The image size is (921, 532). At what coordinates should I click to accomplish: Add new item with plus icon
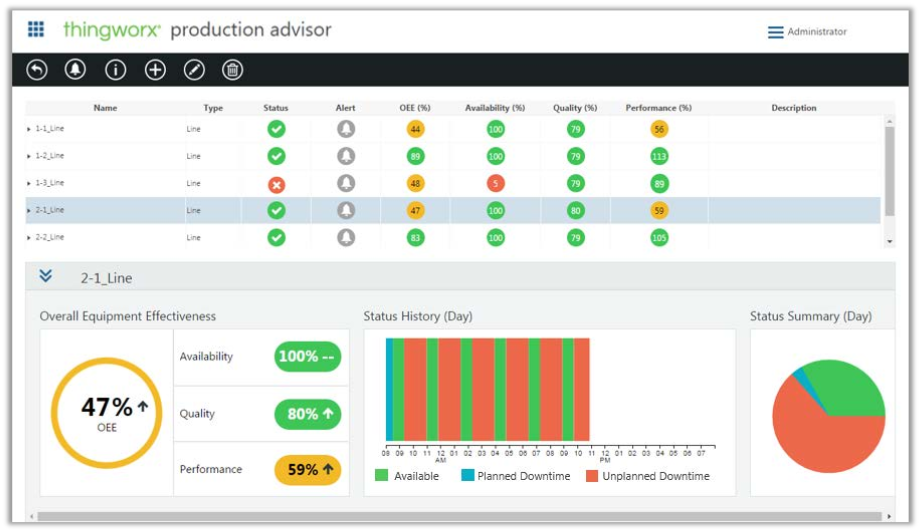[155, 70]
